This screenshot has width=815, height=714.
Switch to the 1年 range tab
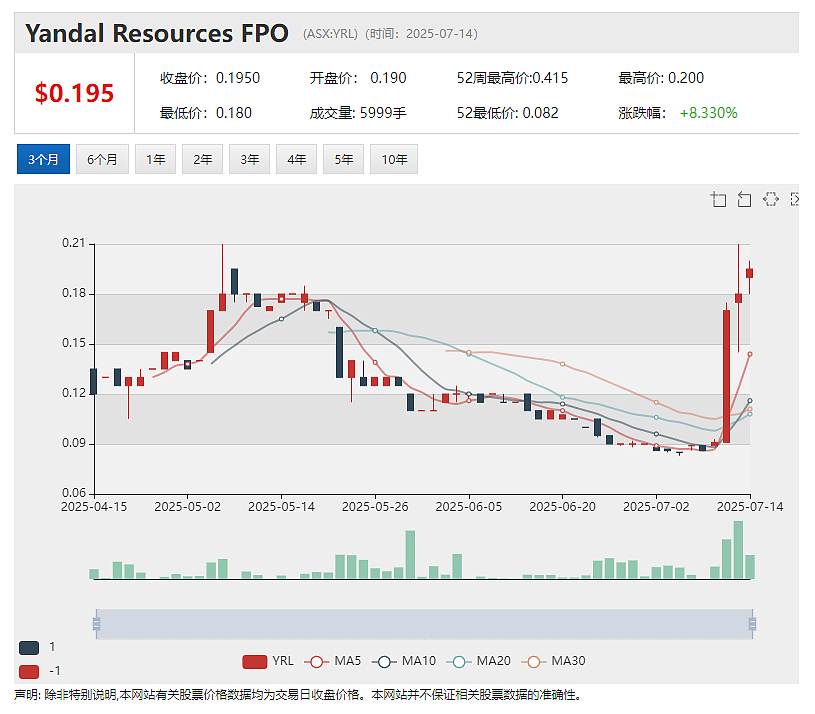tap(155, 159)
